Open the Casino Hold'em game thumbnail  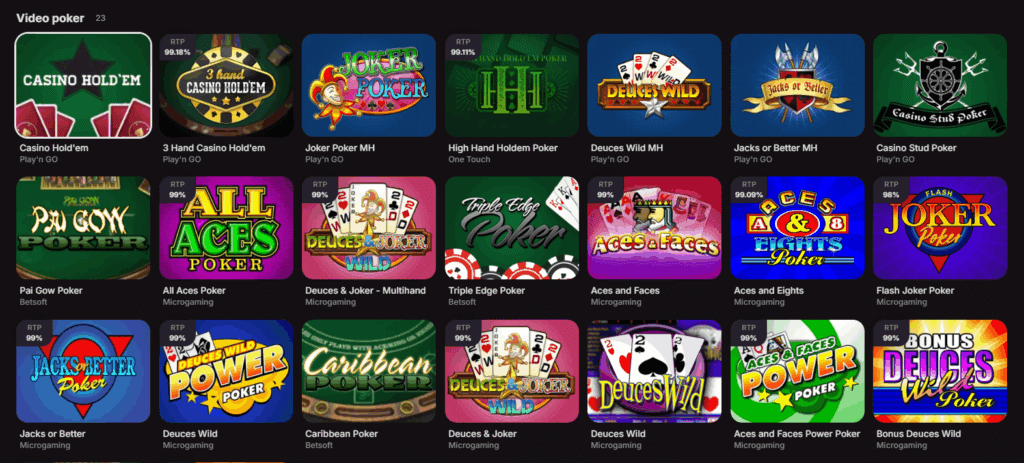pos(83,85)
